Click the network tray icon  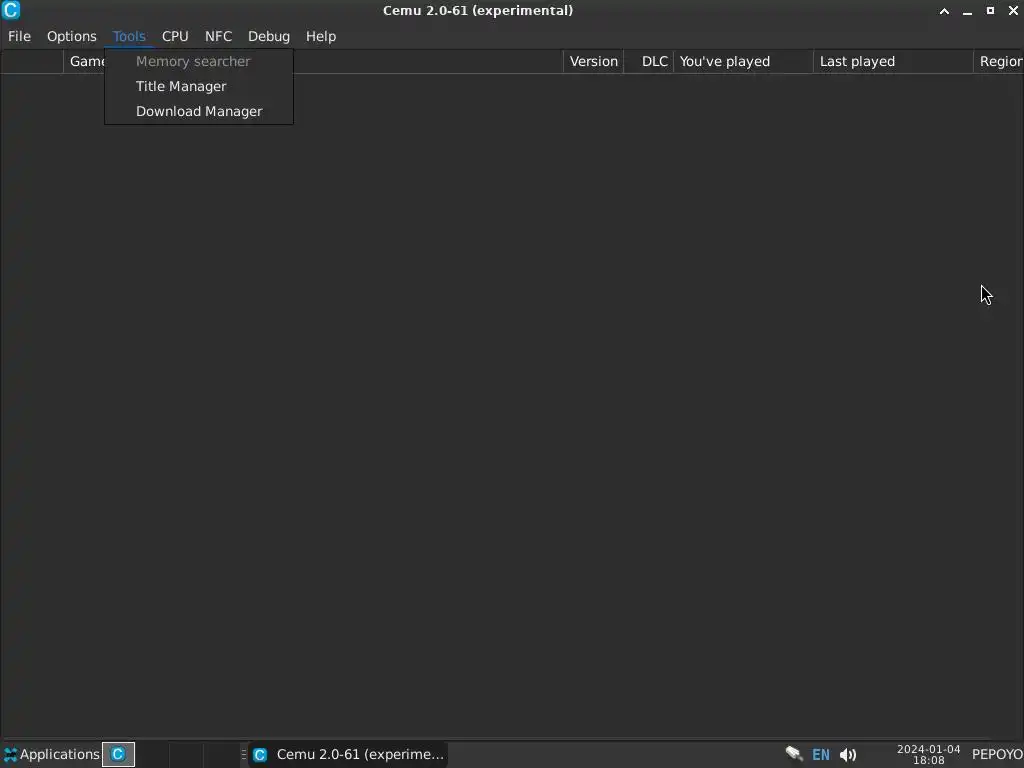794,754
